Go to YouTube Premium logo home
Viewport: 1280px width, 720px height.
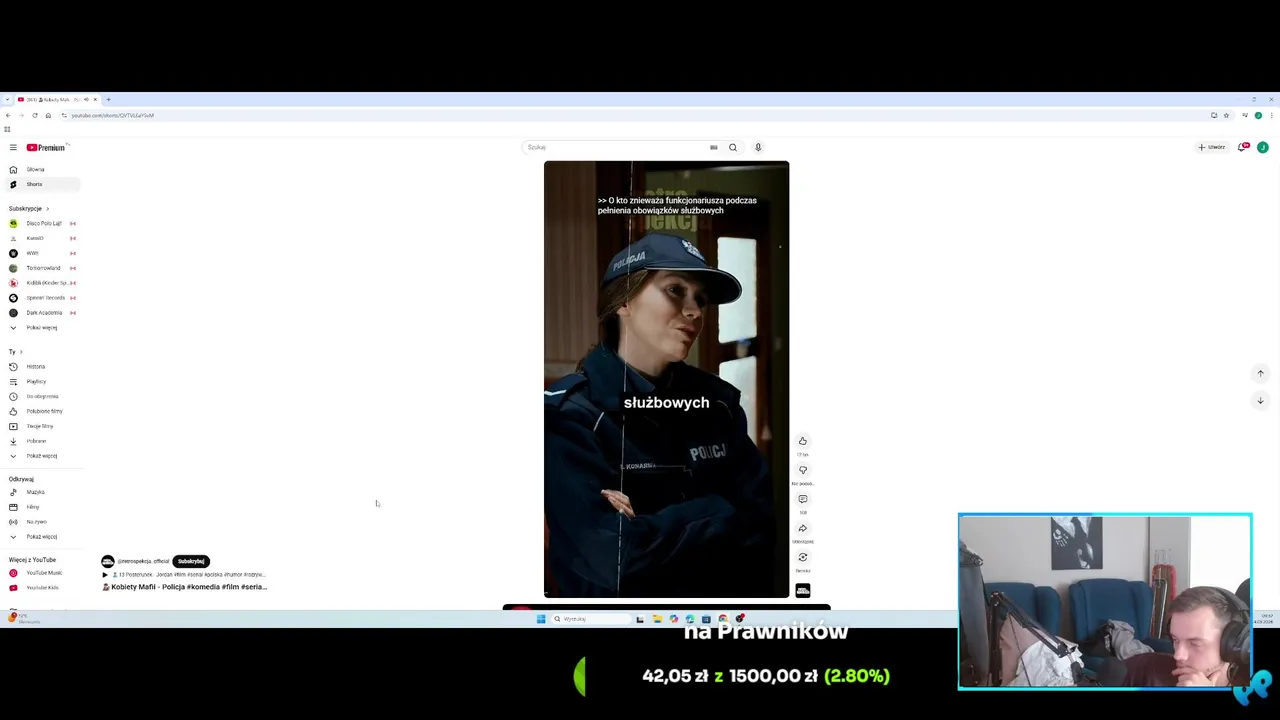pos(46,147)
